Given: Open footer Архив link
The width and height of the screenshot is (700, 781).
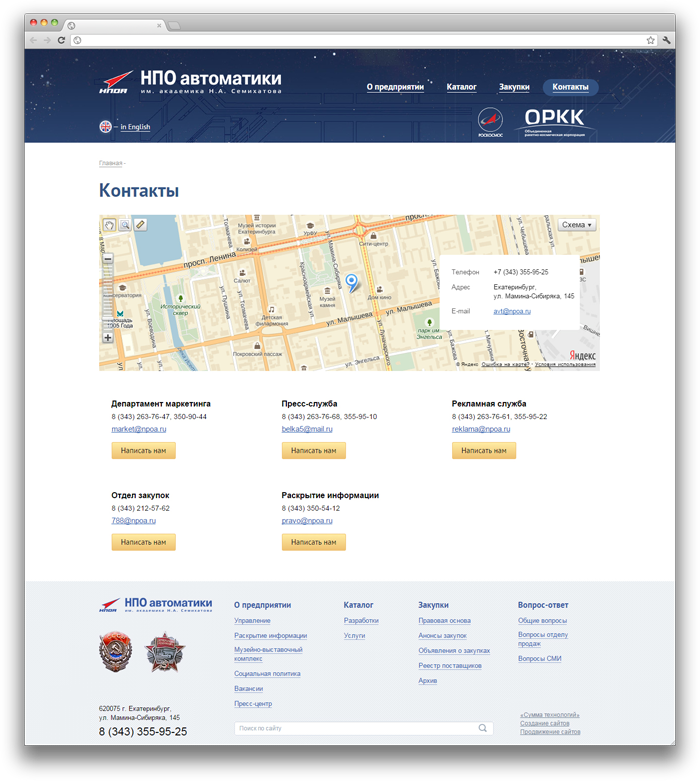Looking at the screenshot, I should pyautogui.click(x=427, y=680).
